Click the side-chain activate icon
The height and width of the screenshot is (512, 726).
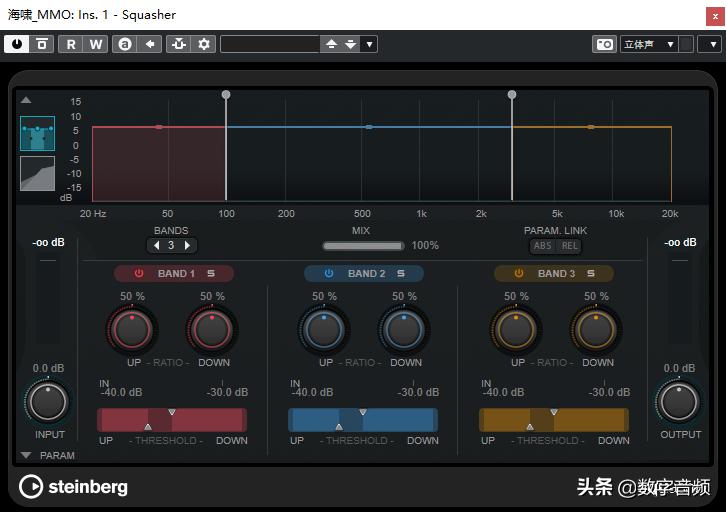tap(179, 44)
